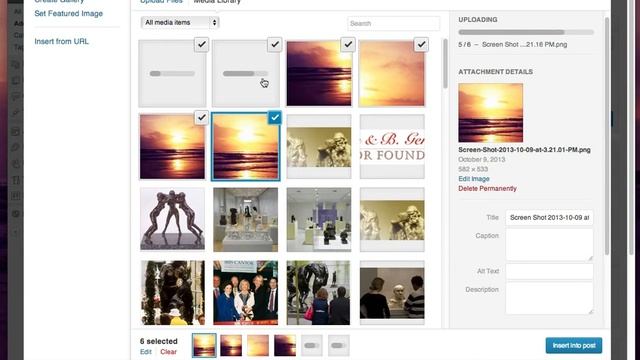Uncheck the blue checkmark on highlighted sunset
Image resolution: width=640 pixels, height=360 pixels.
click(x=275, y=118)
